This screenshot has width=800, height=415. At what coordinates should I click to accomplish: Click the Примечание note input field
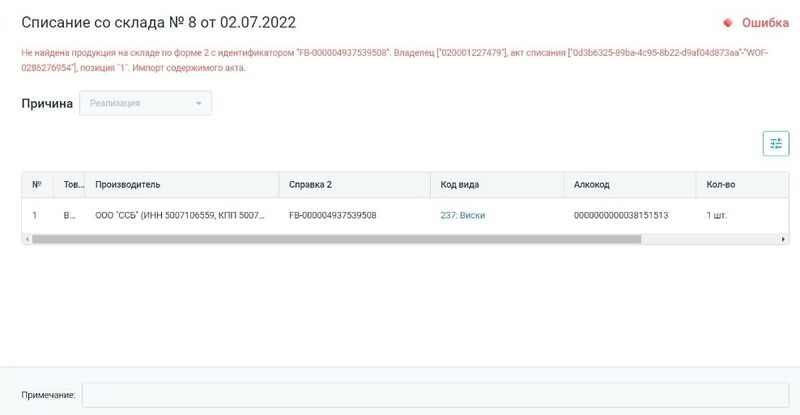(435, 395)
